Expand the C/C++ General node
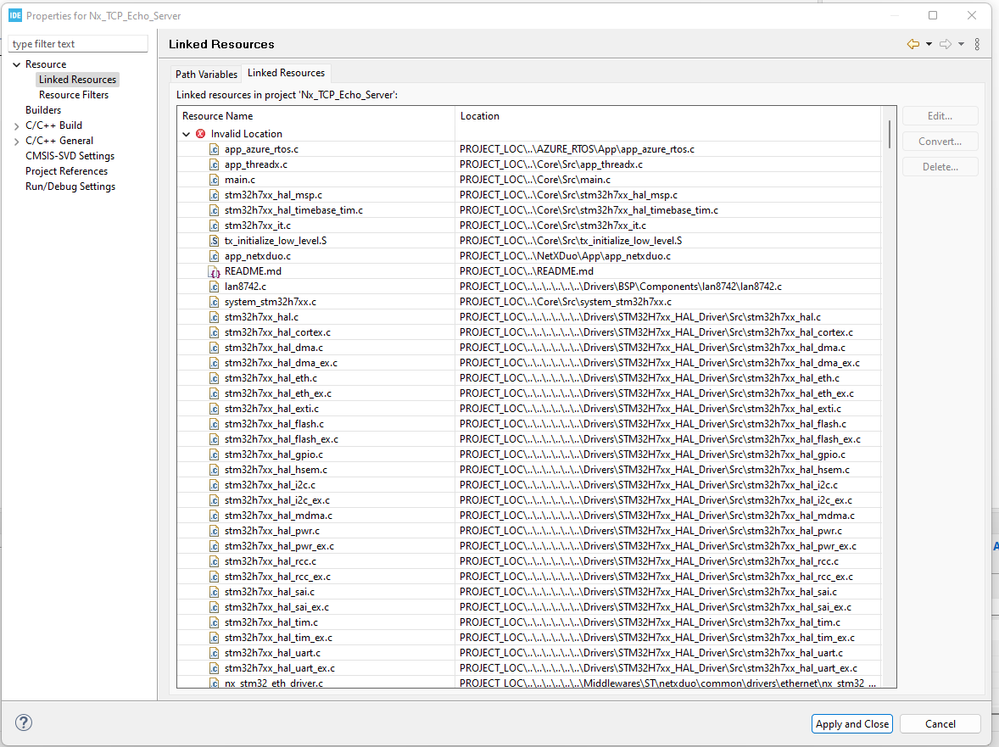 click(x=16, y=141)
